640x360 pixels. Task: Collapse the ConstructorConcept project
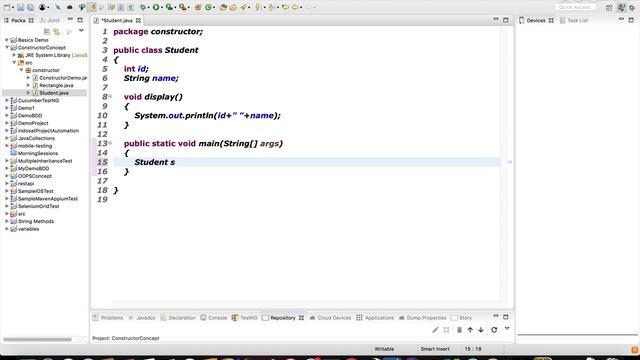(x=7, y=47)
